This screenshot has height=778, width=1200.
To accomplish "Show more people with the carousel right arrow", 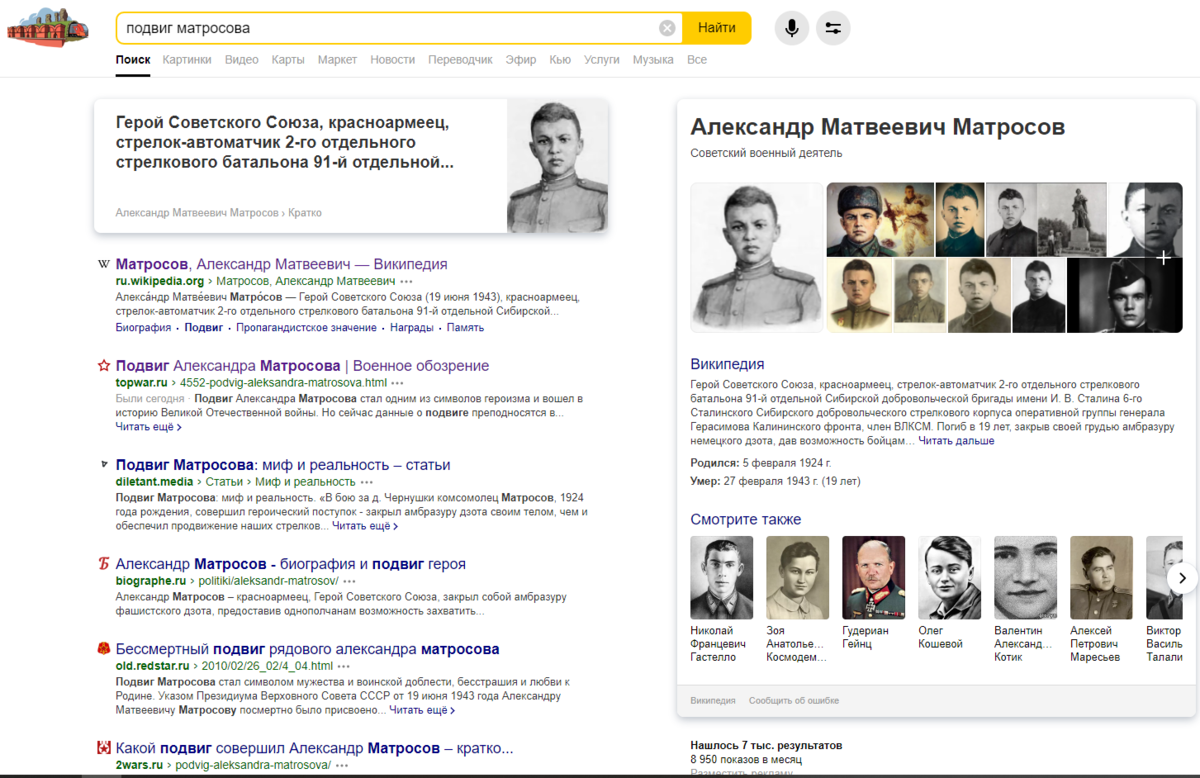I will point(1182,578).
